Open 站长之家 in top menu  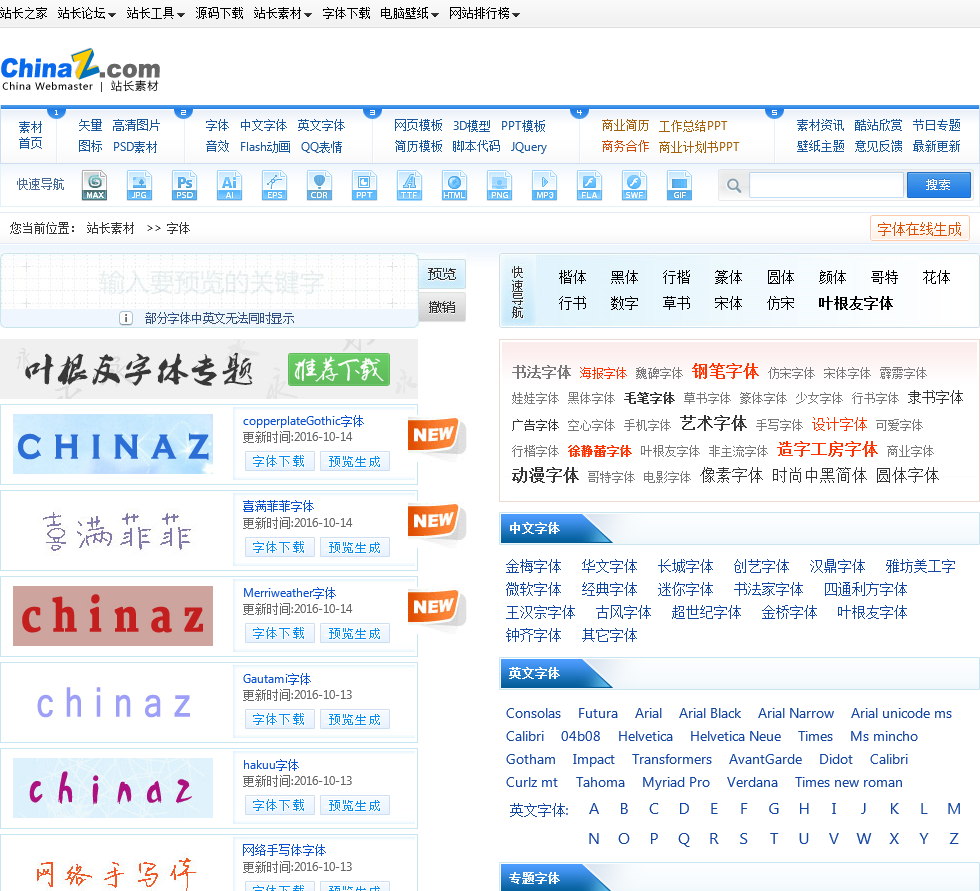[x=24, y=13]
